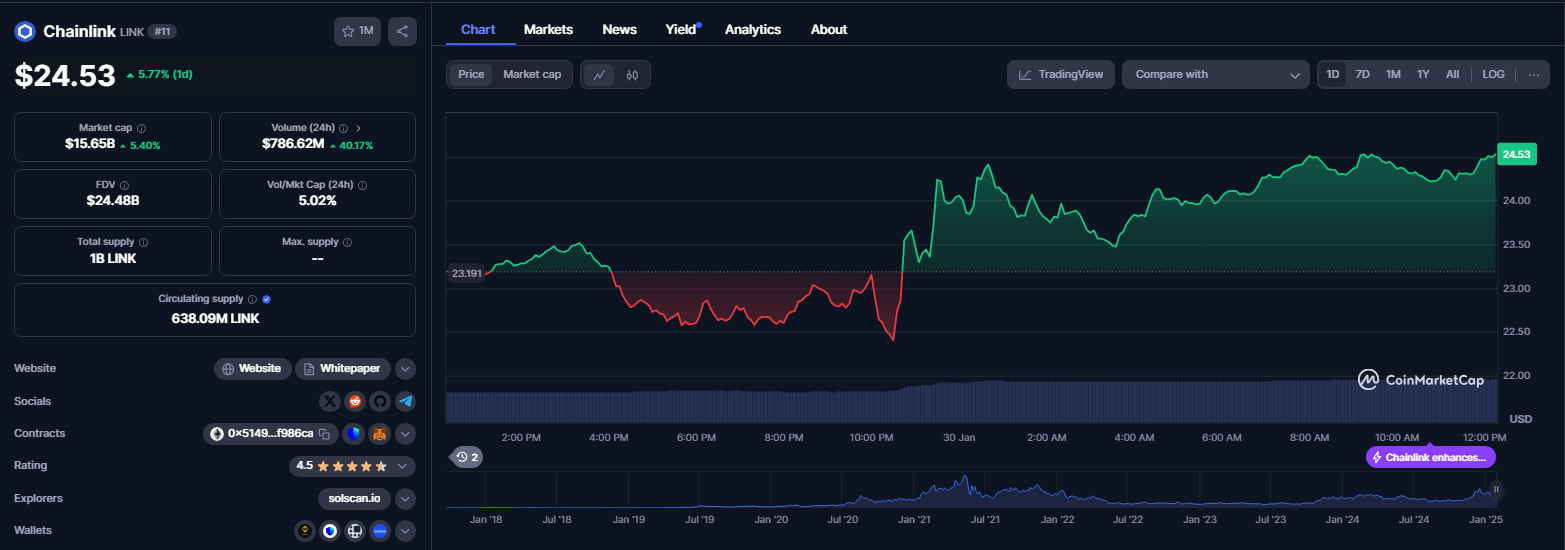Open the Whitepaper link
The width and height of the screenshot is (1565, 550).
[x=343, y=369]
